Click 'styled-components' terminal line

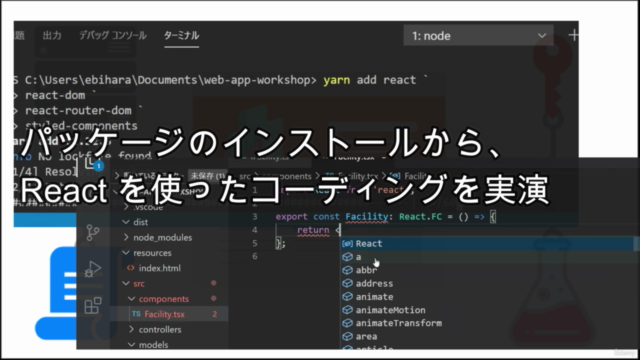(81, 126)
